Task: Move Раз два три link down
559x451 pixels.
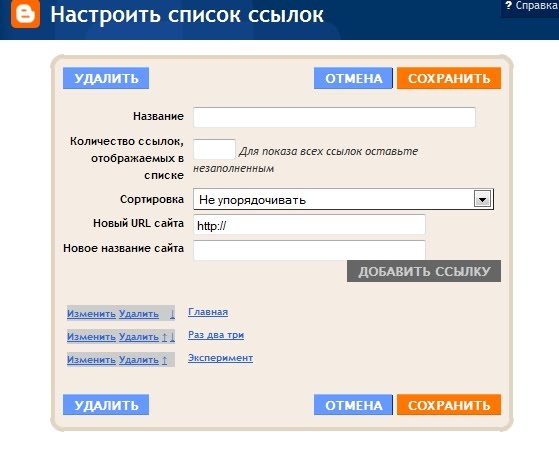Action: 172,337
